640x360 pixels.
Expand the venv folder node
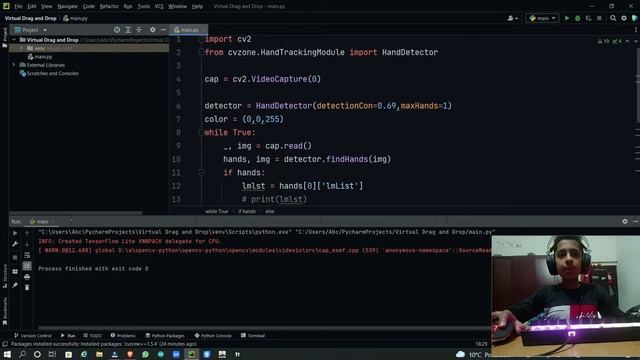click(22, 48)
